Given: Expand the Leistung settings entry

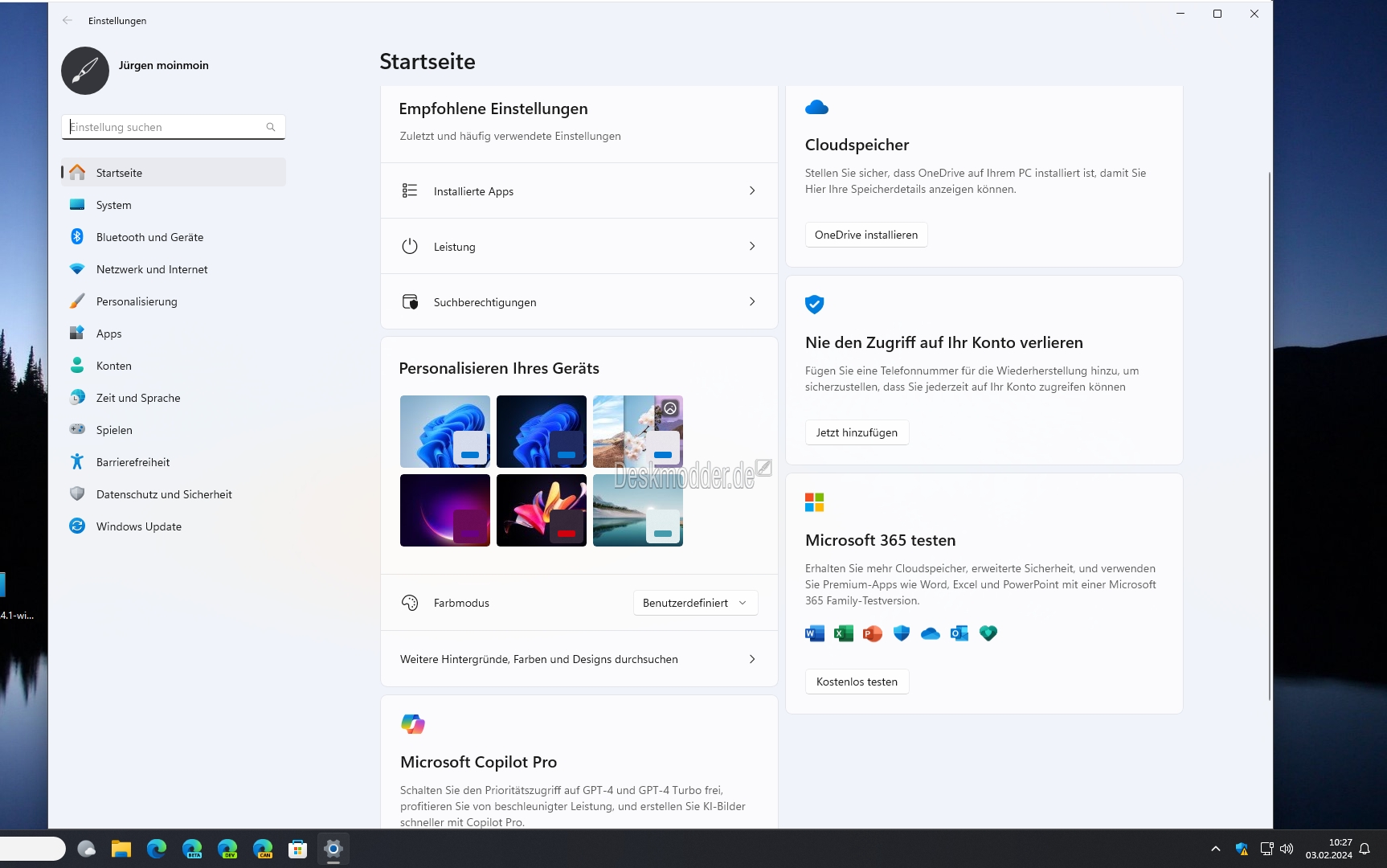Looking at the screenshot, I should [x=579, y=246].
